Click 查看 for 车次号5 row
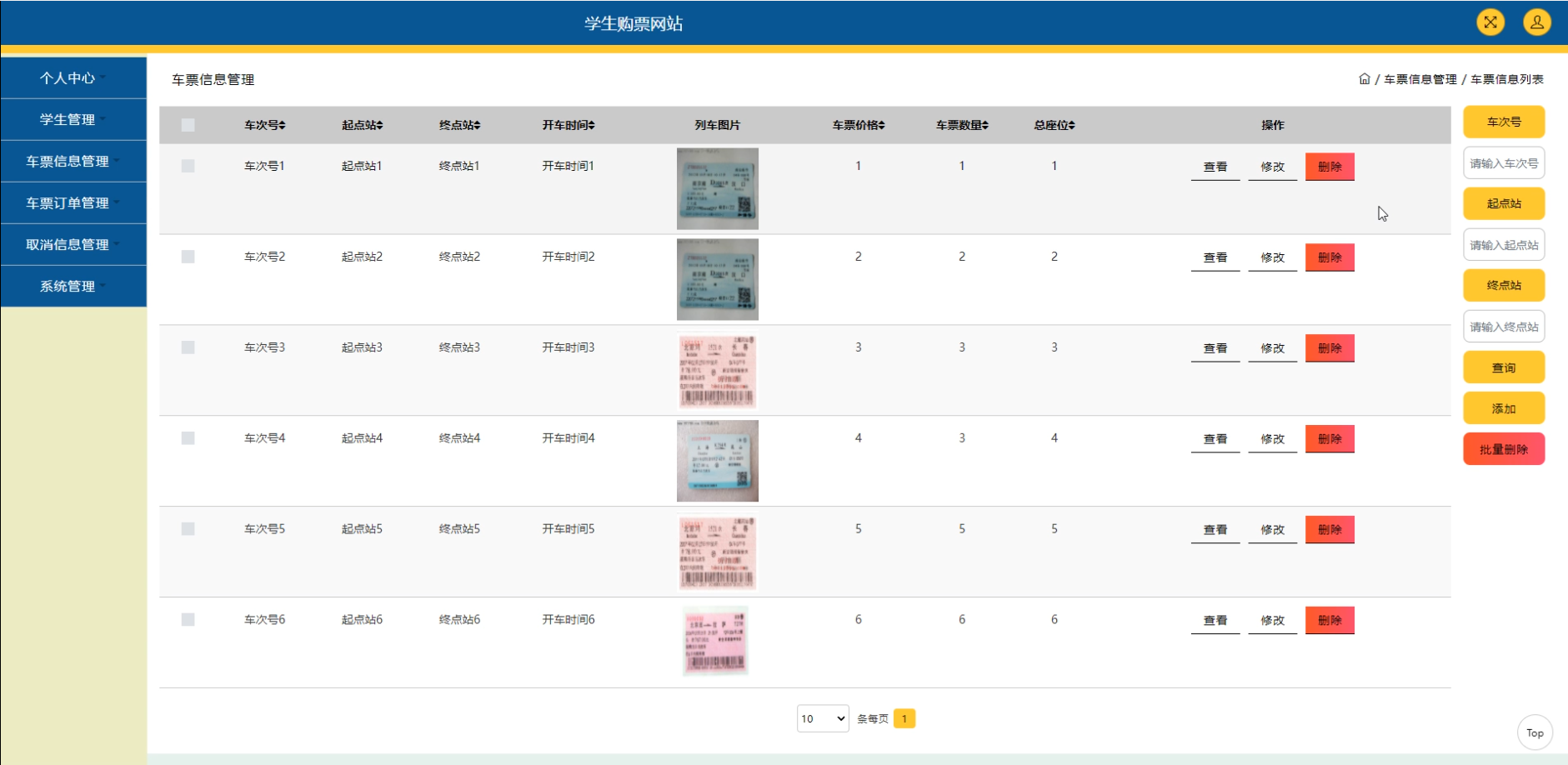Image resolution: width=1568 pixels, height=765 pixels. coord(1215,530)
